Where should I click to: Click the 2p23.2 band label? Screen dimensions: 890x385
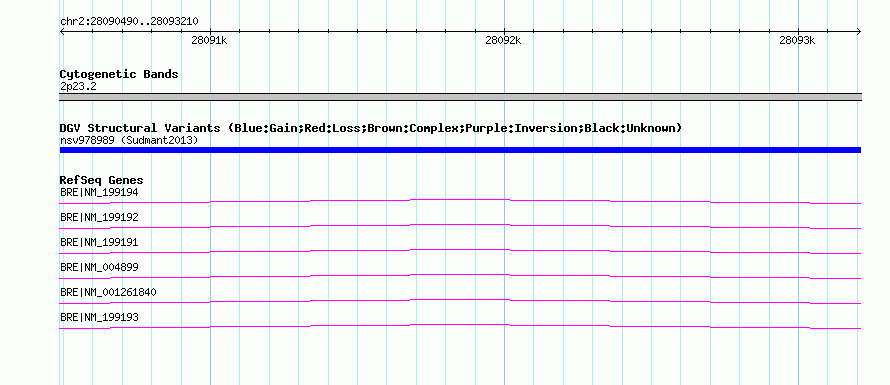(x=78, y=86)
